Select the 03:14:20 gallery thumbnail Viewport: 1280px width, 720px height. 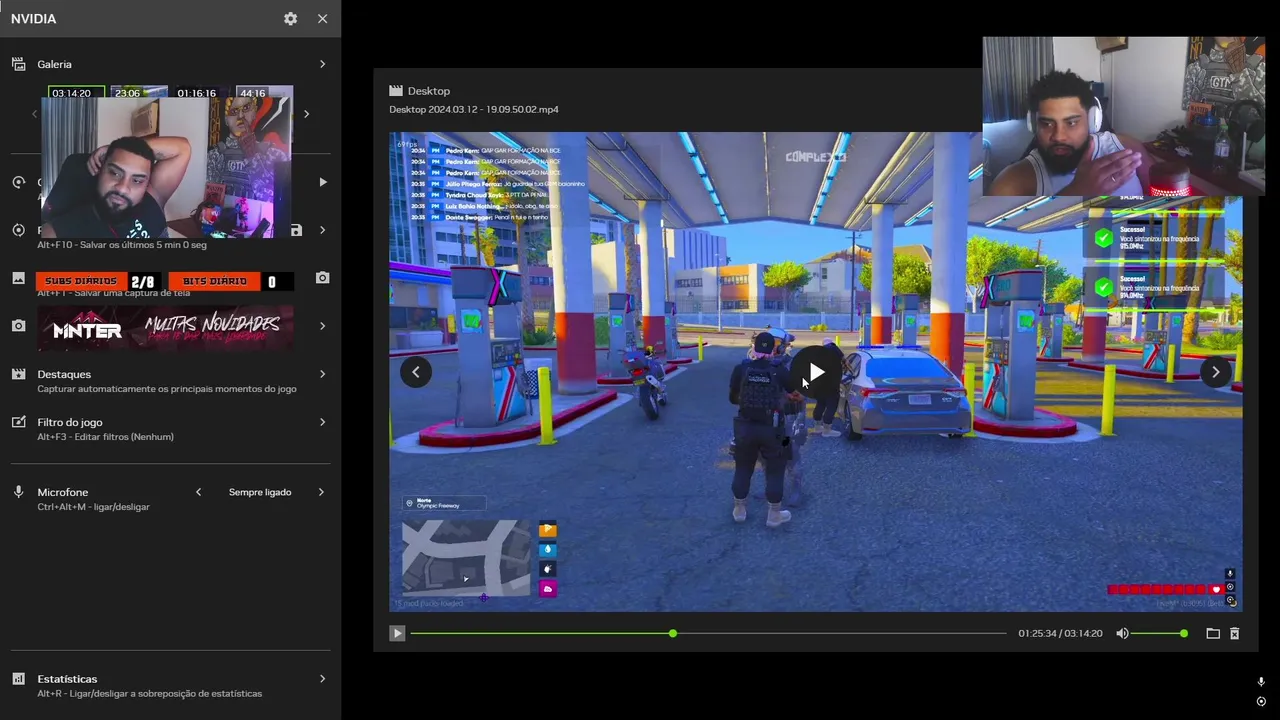[x=72, y=93]
